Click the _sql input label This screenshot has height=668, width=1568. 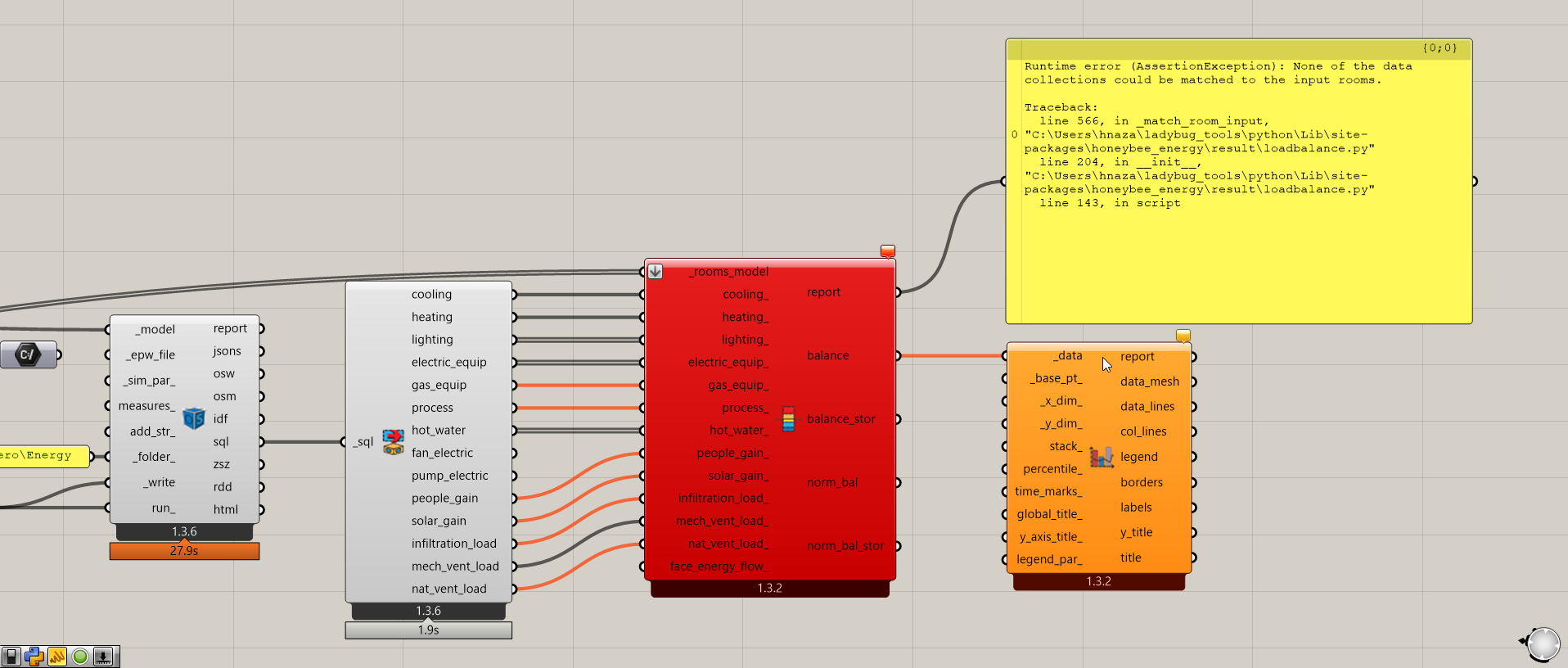click(363, 442)
